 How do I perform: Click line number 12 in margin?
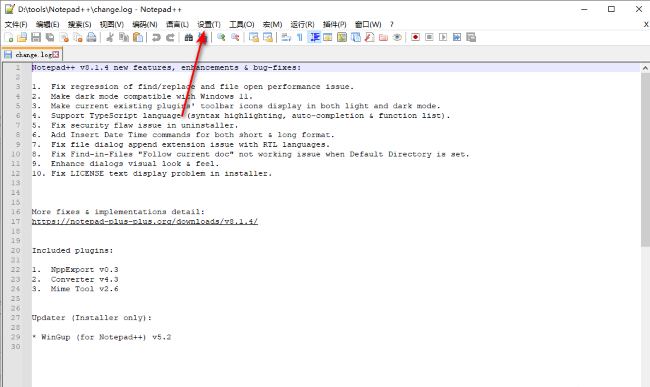(15, 173)
